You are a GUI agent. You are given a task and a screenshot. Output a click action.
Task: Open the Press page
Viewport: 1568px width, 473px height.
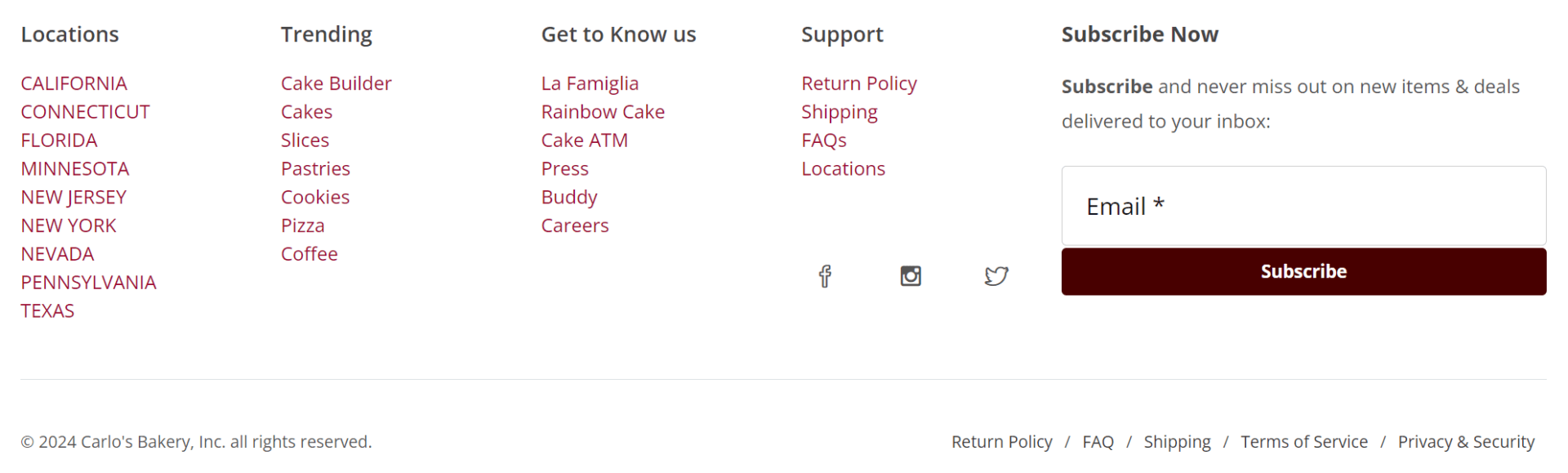click(x=564, y=168)
